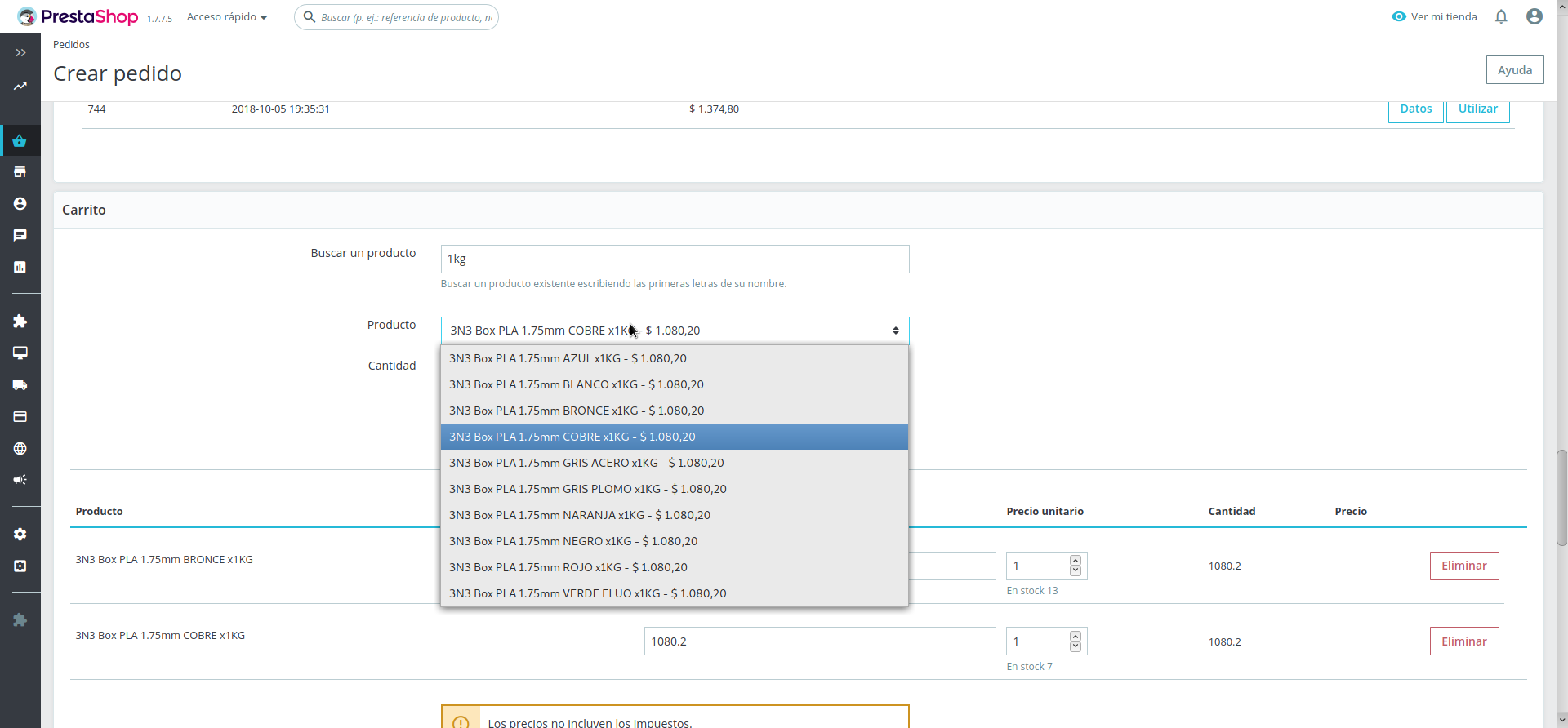
Task: Click the cart ID '744' cell
Action: [x=96, y=109]
